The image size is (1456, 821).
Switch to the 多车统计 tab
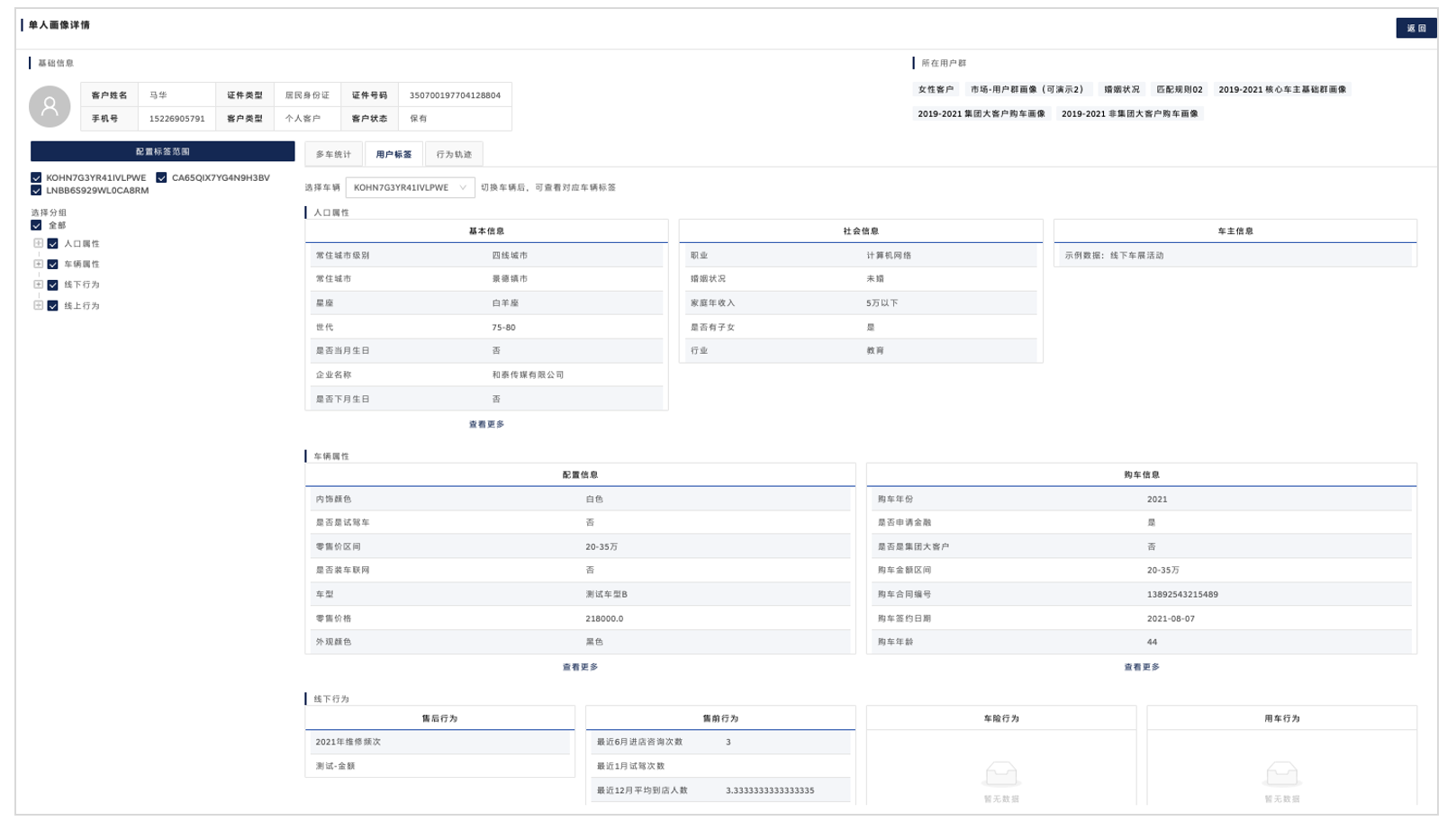333,154
